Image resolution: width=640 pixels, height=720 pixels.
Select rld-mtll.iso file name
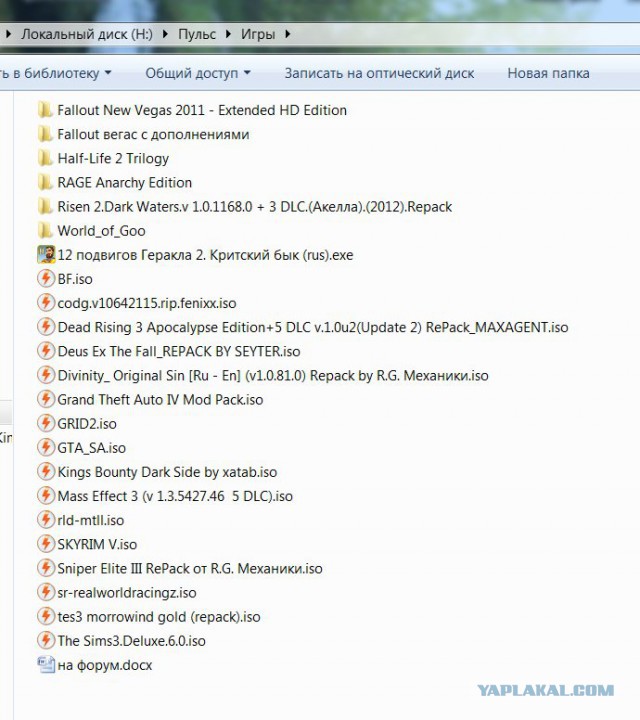click(90, 520)
